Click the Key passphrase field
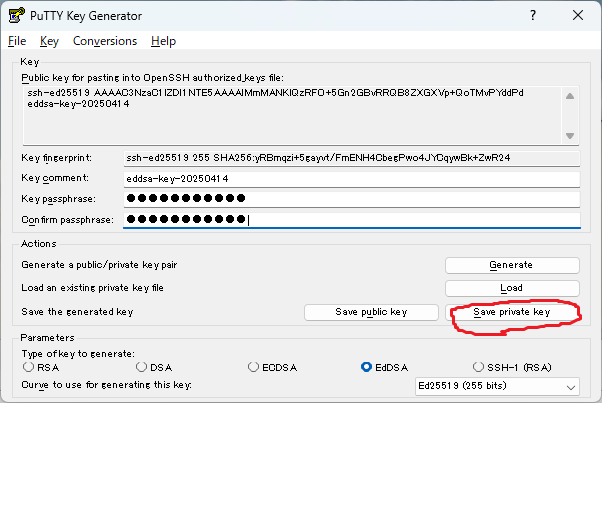 [x=351, y=199]
